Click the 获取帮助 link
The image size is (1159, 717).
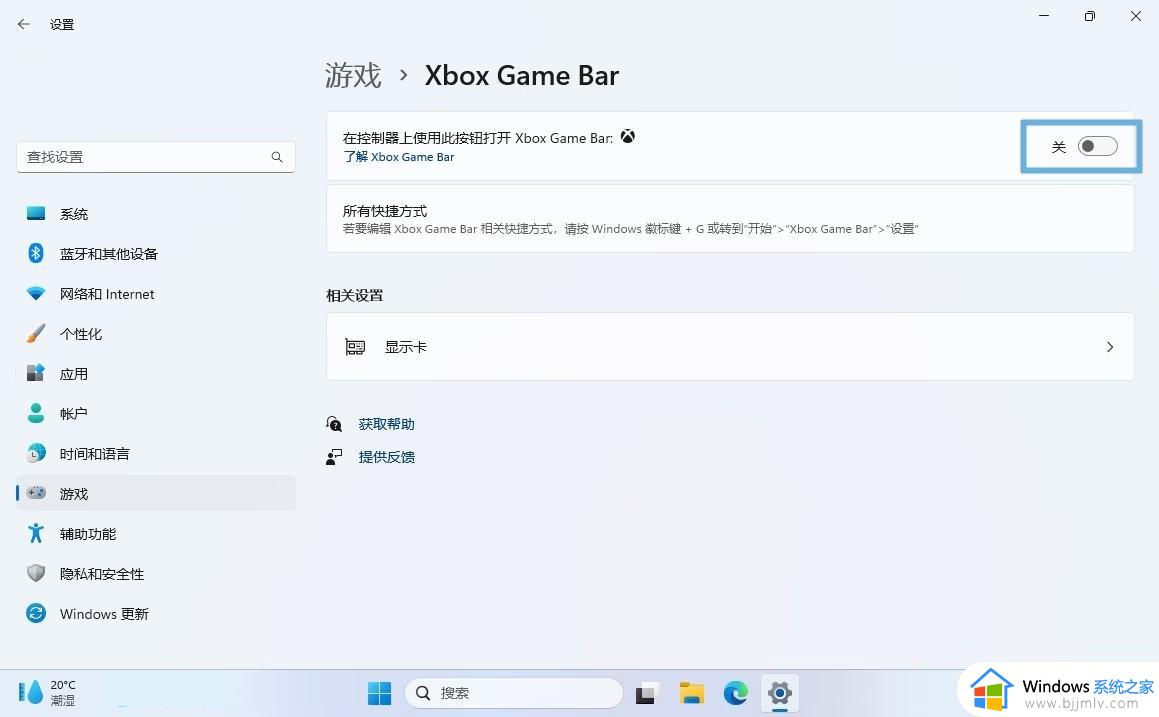(386, 424)
